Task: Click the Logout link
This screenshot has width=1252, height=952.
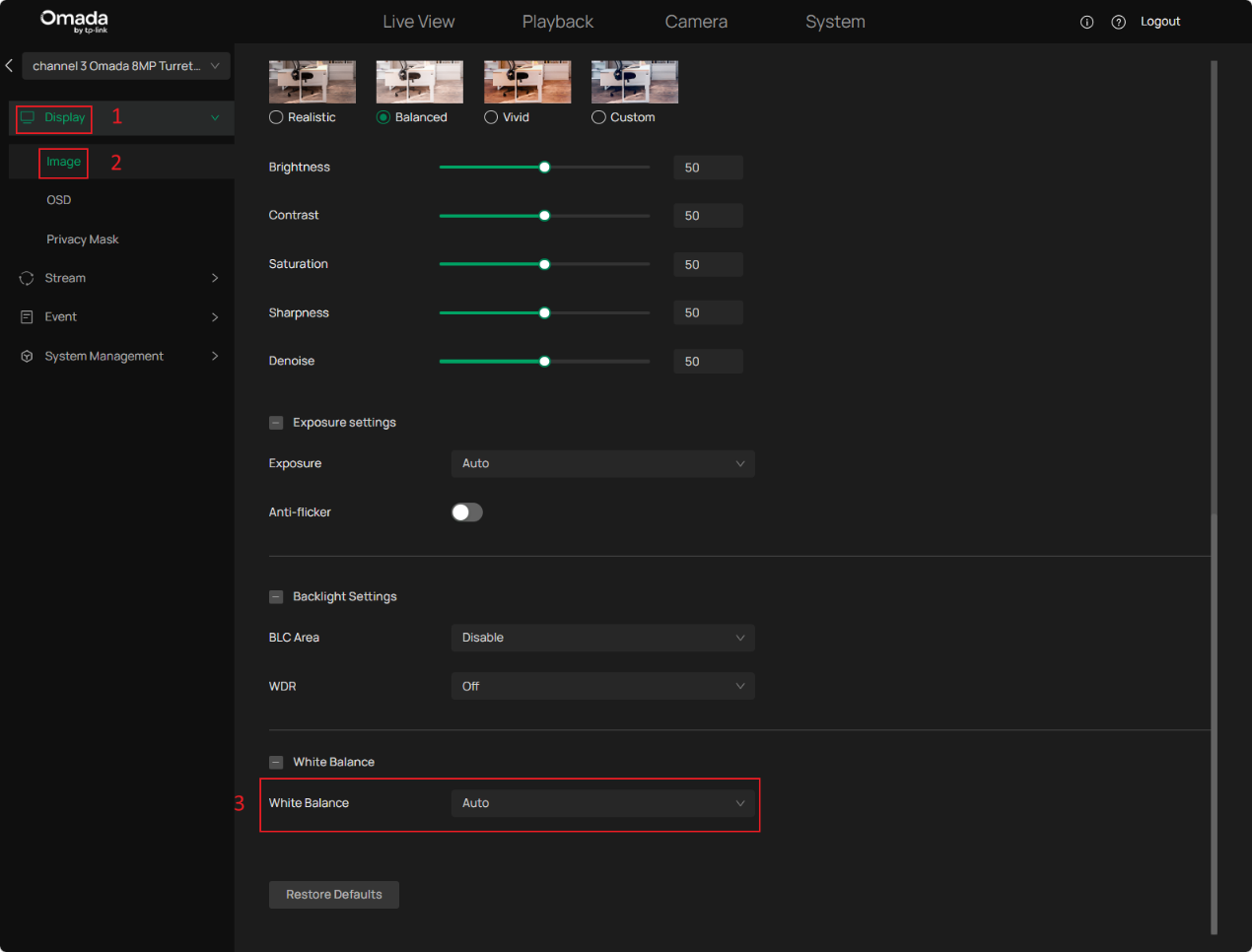Action: tap(1160, 22)
